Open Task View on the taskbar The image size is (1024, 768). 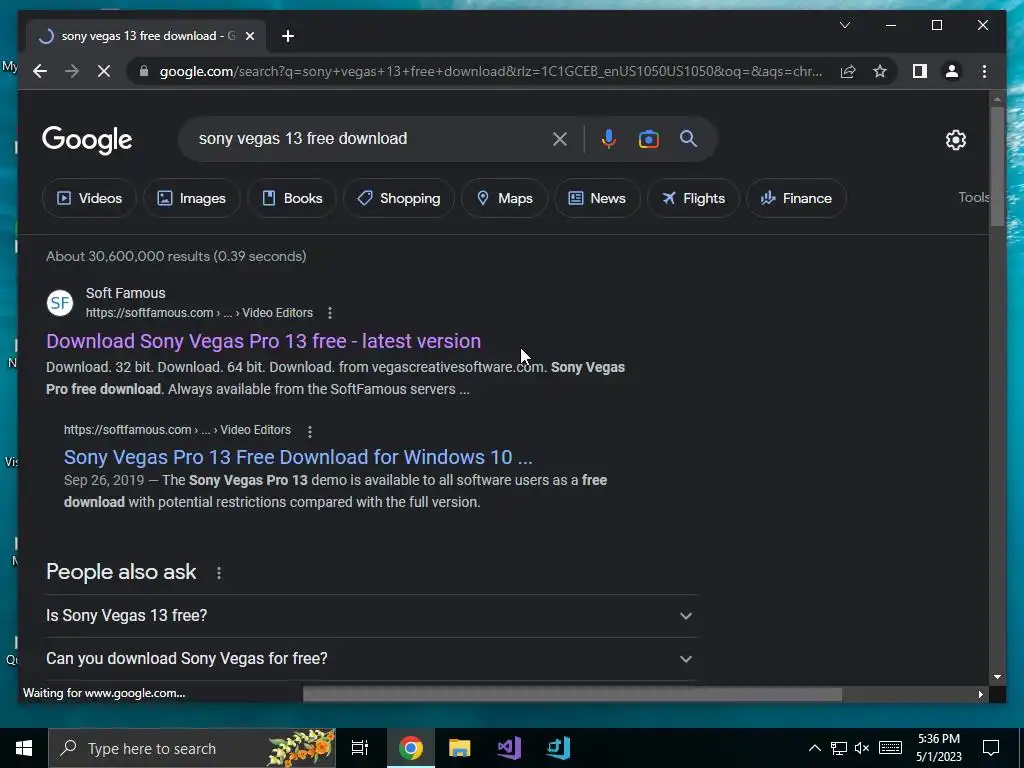click(x=360, y=748)
